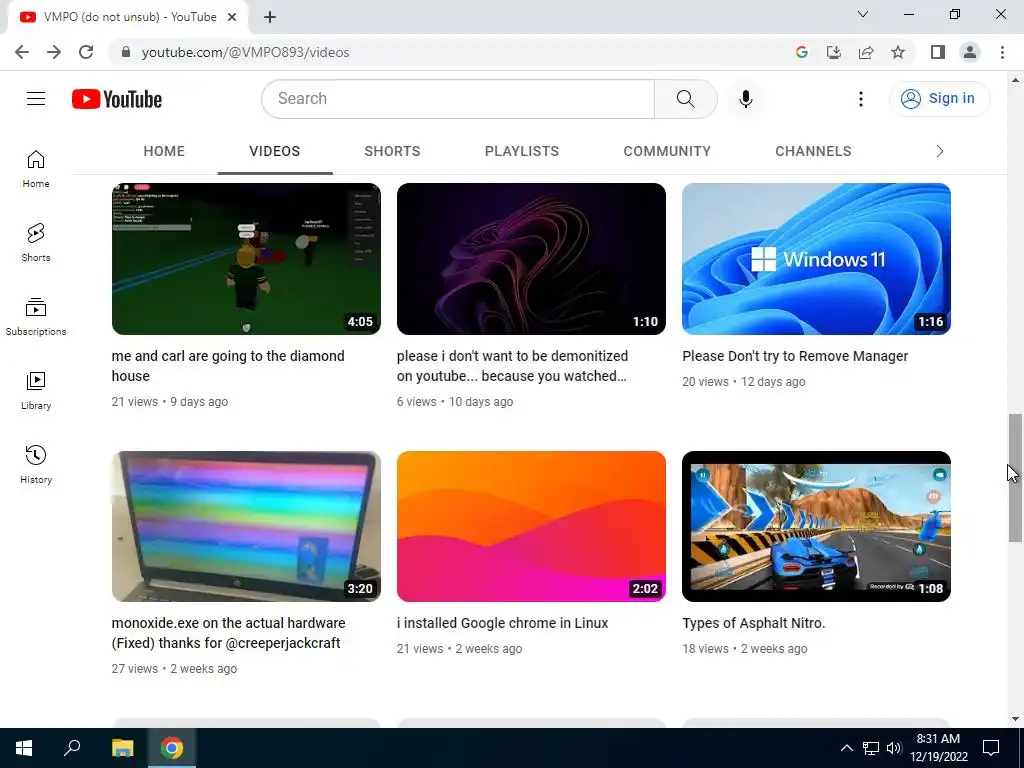The image size is (1024, 768).
Task: Open Library in sidebar
Action: click(36, 391)
